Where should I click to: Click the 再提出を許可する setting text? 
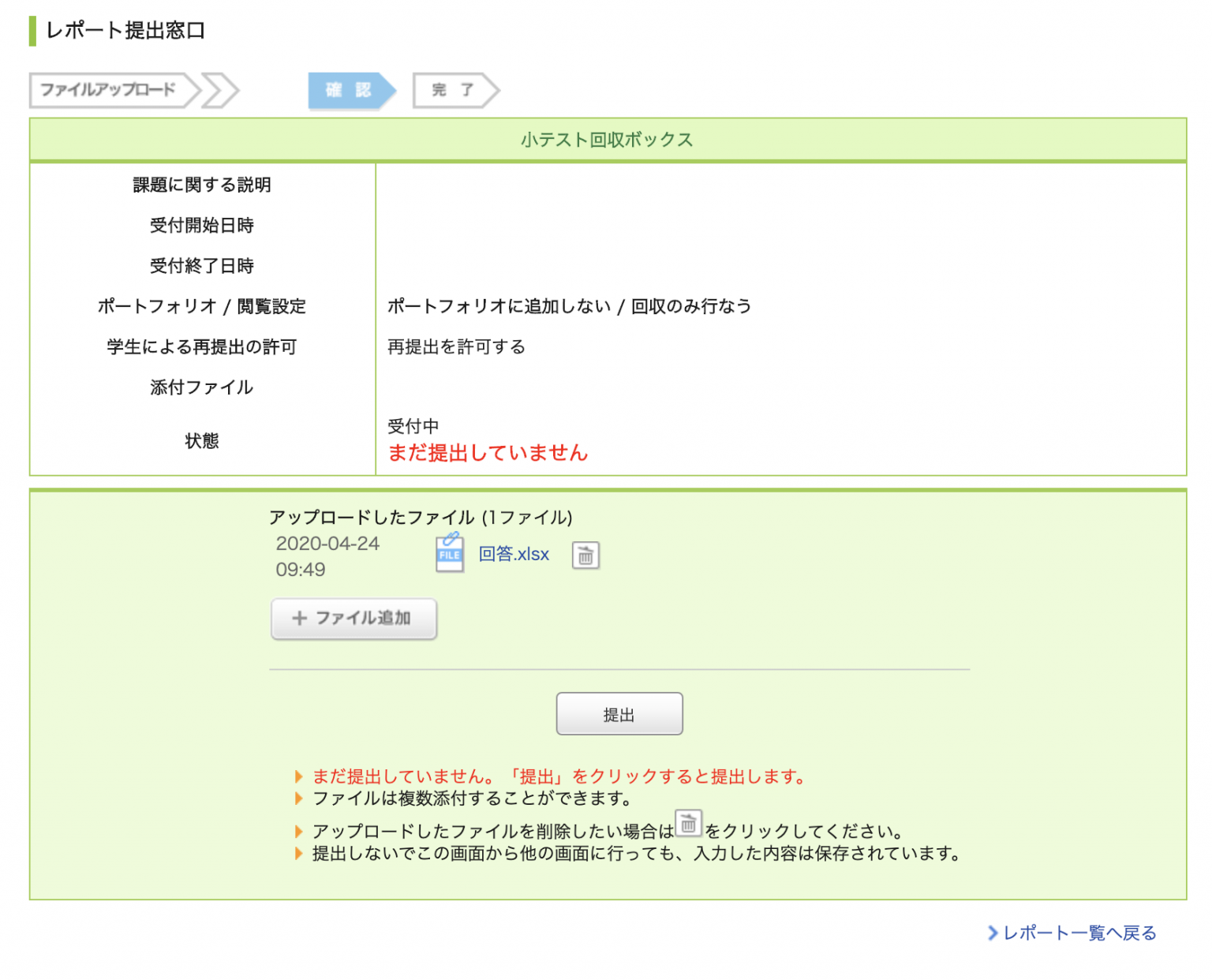point(456,346)
